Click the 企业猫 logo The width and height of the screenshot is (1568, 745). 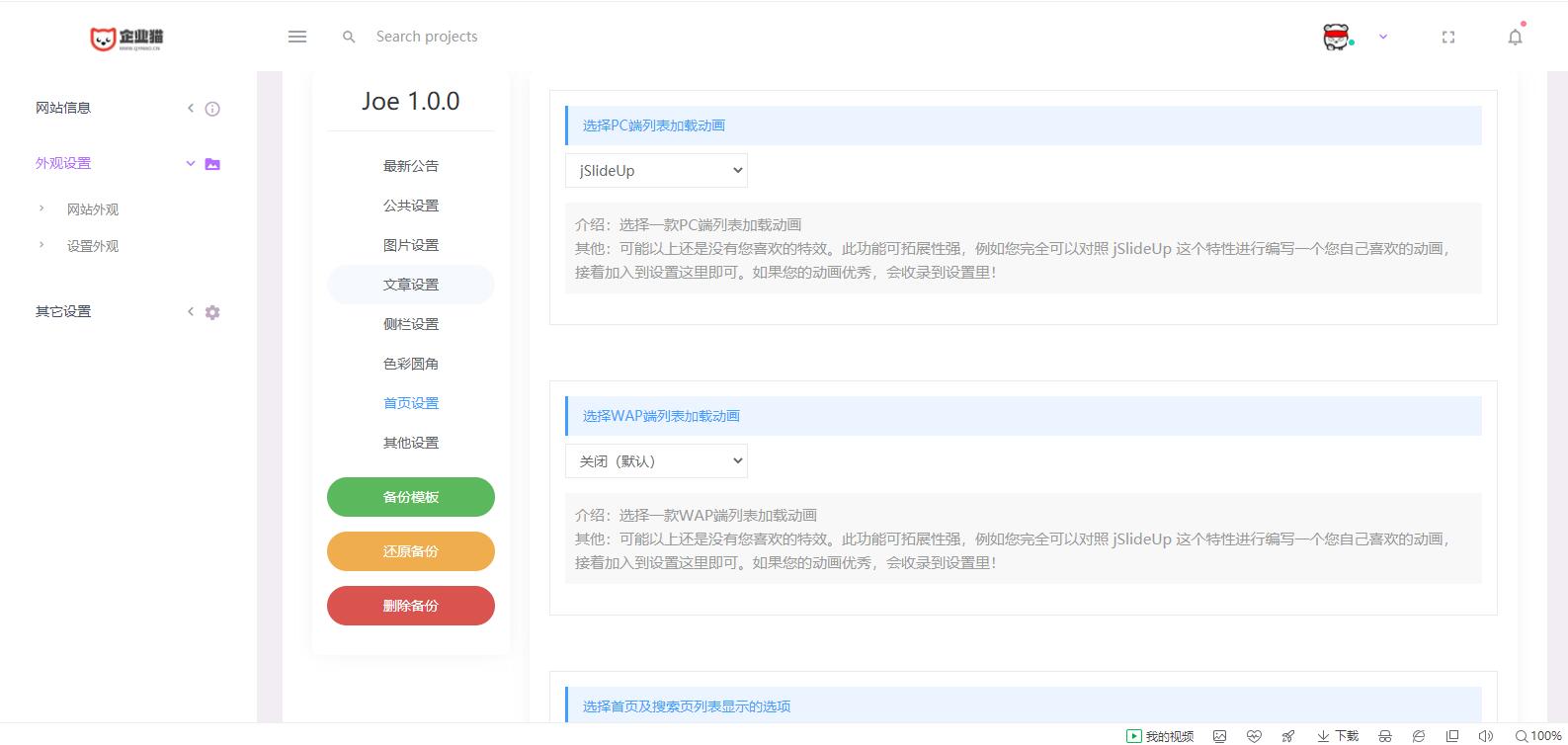point(126,39)
